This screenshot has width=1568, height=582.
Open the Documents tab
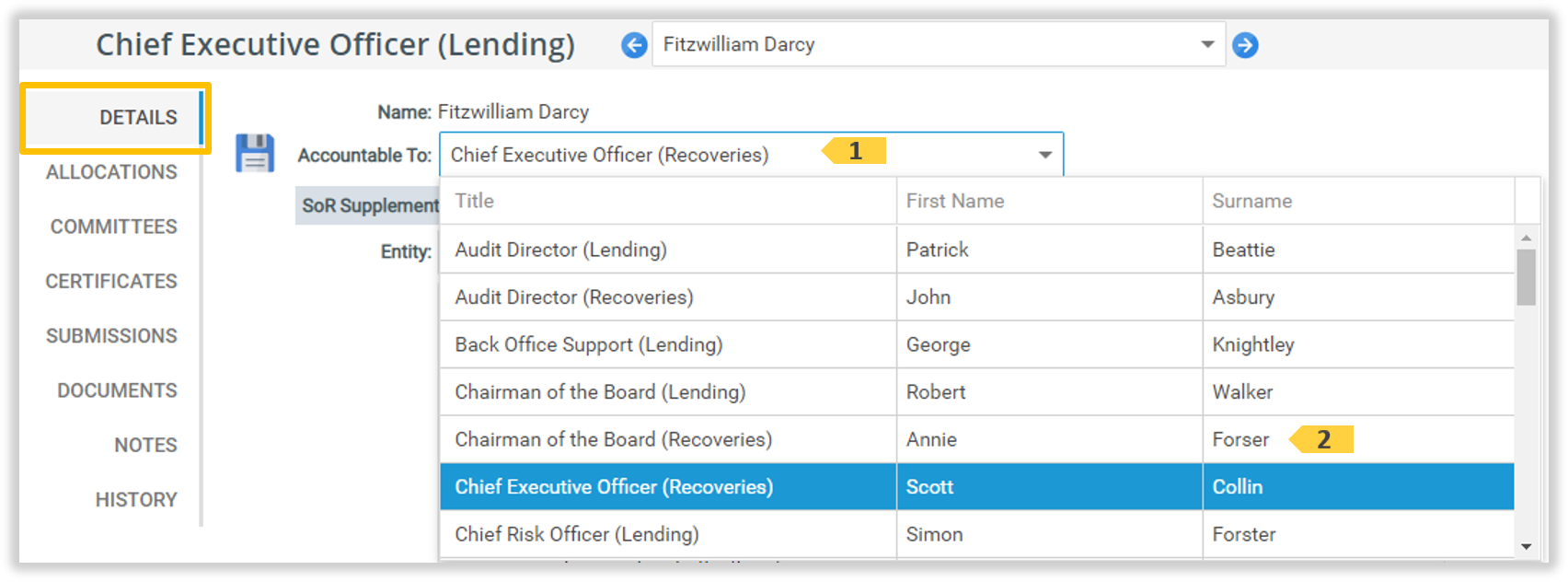click(117, 390)
